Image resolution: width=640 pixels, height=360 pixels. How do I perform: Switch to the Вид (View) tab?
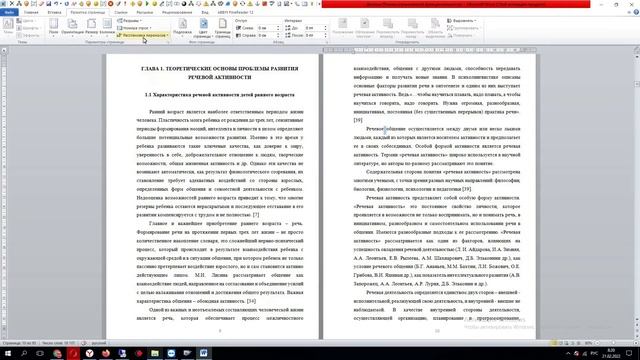205,12
